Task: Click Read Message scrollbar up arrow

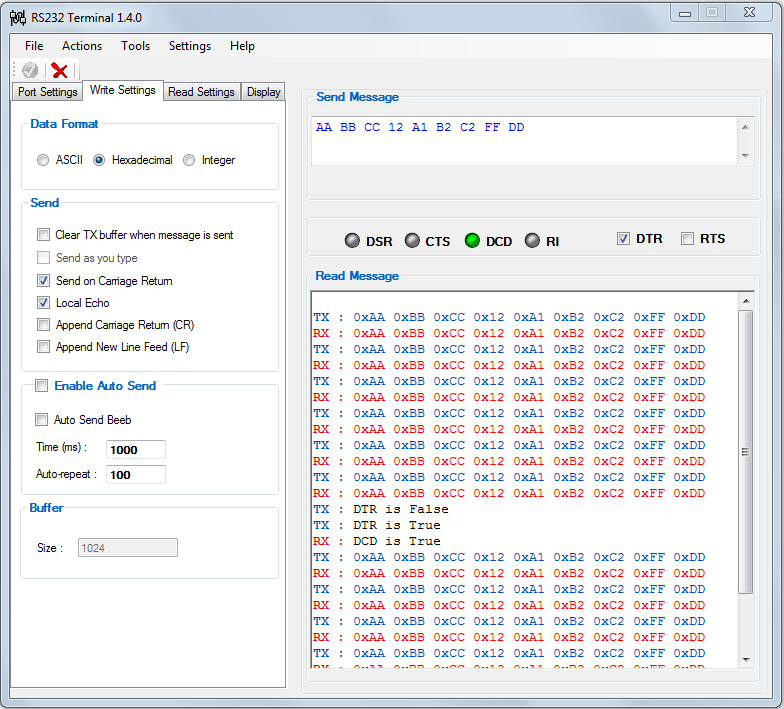Action: click(746, 301)
